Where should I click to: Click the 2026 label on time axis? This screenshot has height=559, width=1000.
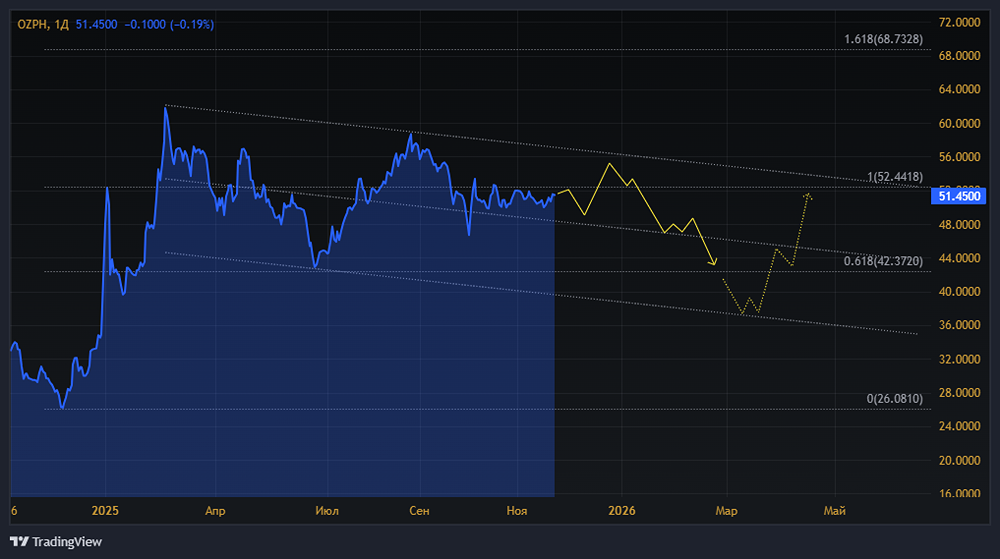622,511
